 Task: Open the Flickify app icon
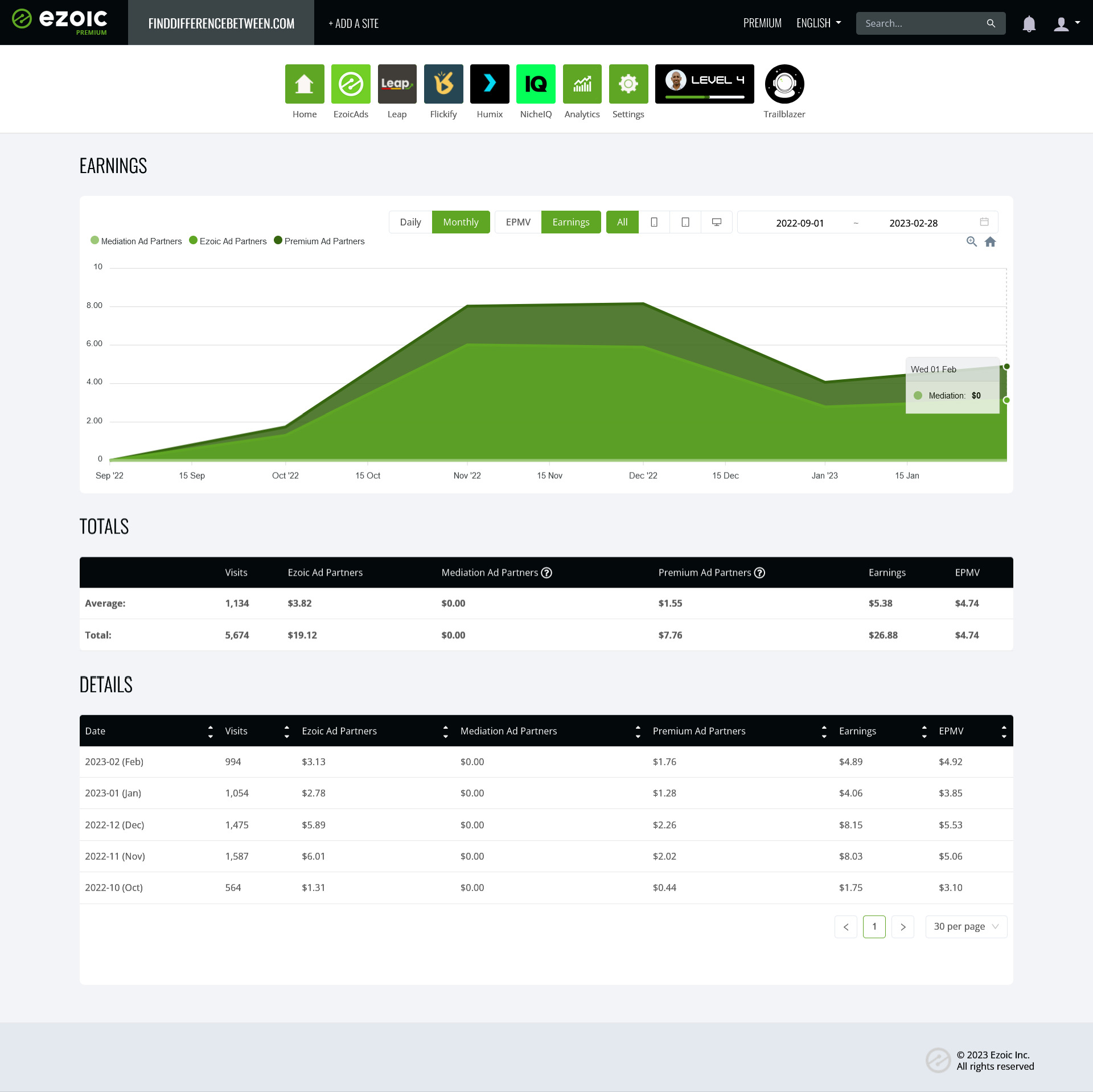pos(443,84)
